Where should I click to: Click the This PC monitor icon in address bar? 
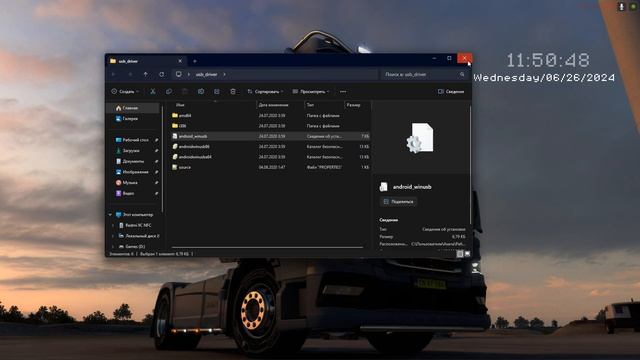click(x=179, y=74)
